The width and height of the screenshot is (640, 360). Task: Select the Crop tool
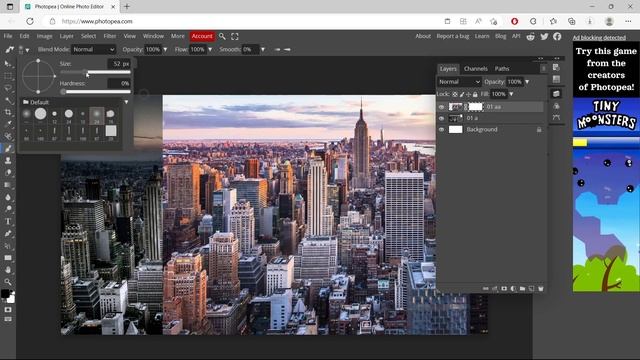8,112
